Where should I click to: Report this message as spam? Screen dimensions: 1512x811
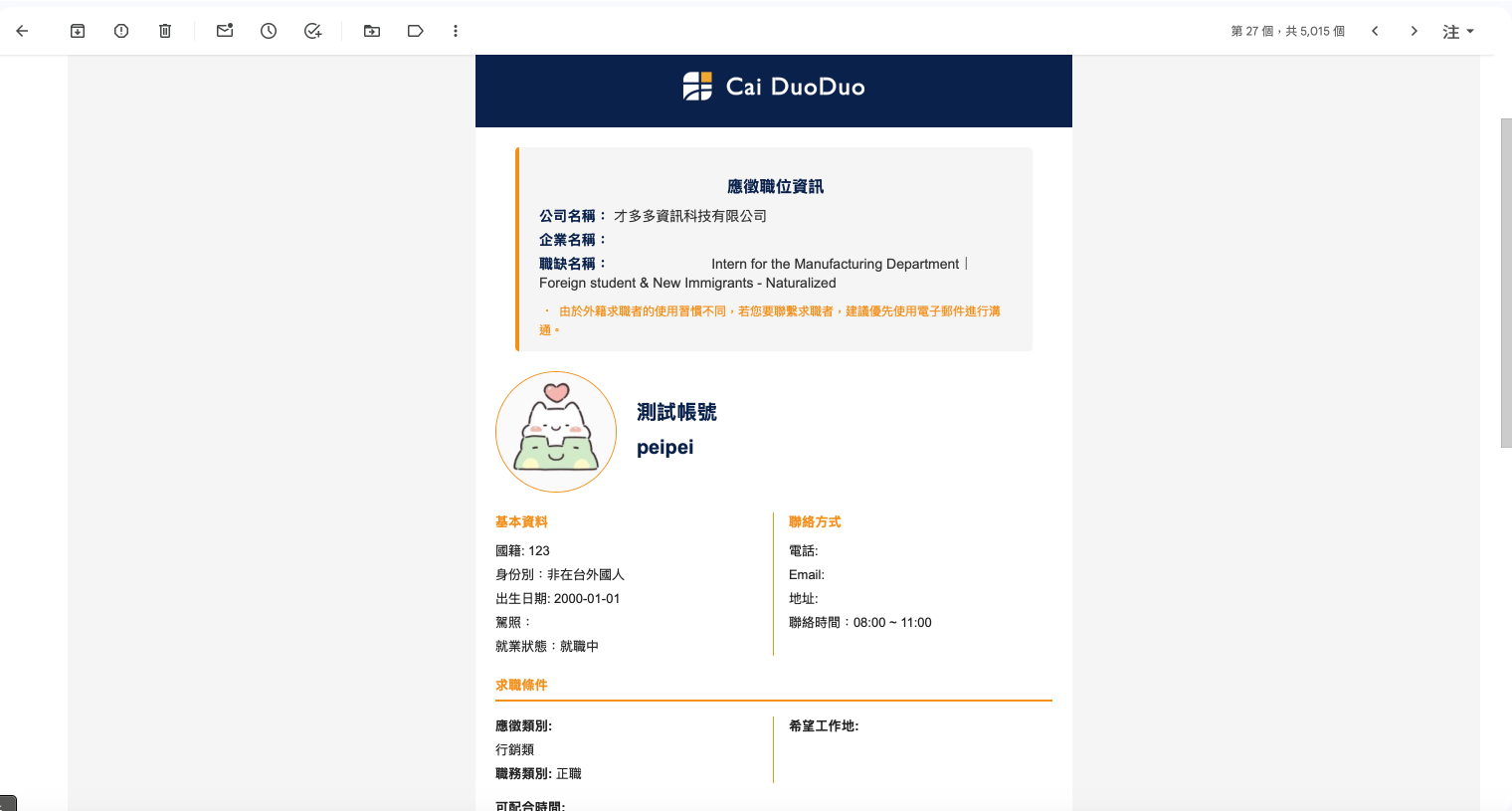point(121,31)
